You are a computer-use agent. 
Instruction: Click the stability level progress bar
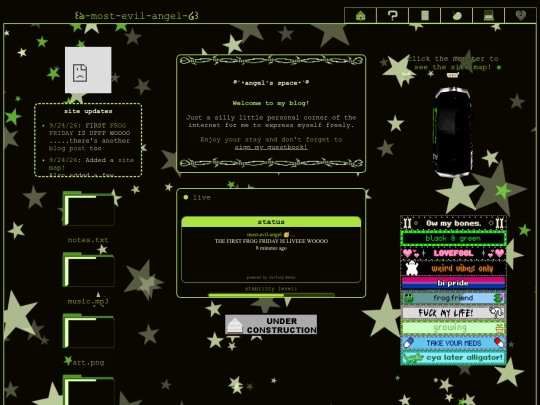[271, 295]
